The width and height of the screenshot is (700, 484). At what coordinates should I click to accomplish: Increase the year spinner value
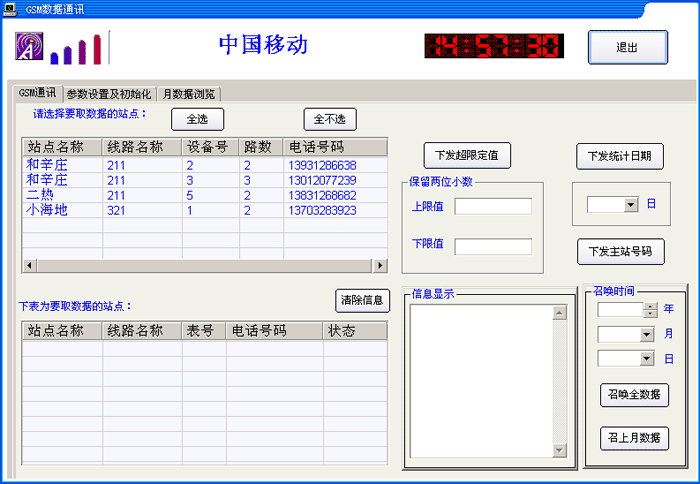tap(650, 306)
